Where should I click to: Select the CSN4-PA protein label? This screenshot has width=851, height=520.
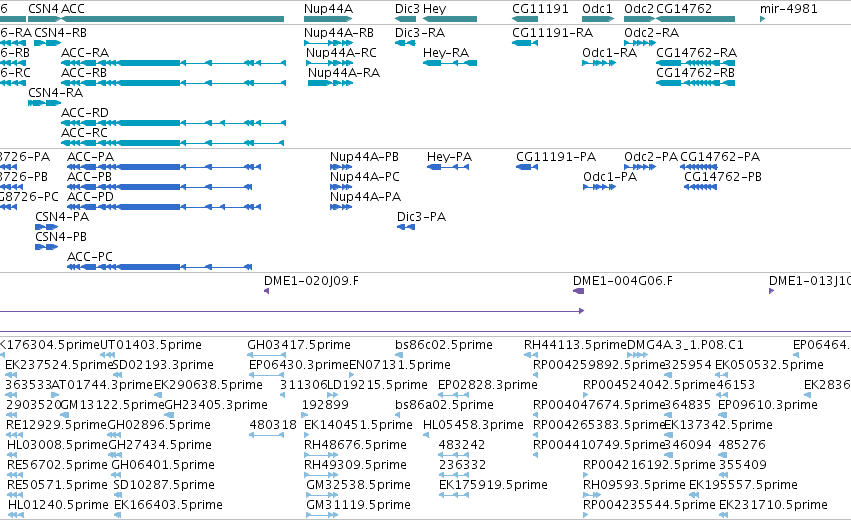(x=62, y=217)
